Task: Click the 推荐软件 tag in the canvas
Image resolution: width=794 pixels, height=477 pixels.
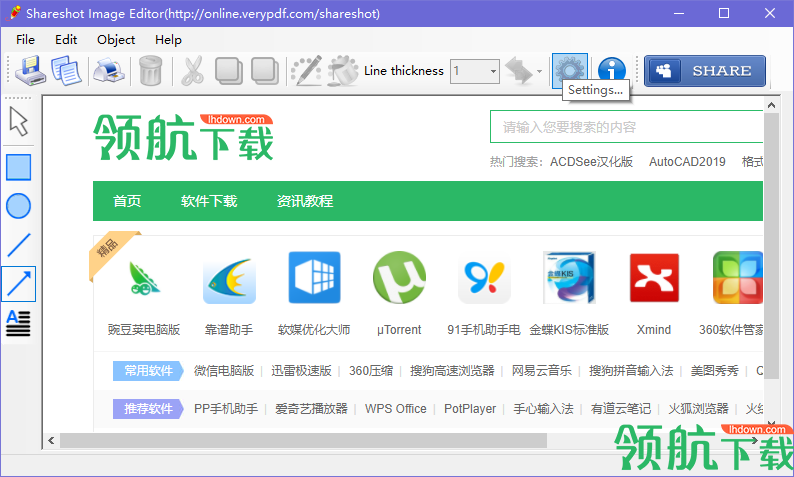Action: tap(148, 409)
